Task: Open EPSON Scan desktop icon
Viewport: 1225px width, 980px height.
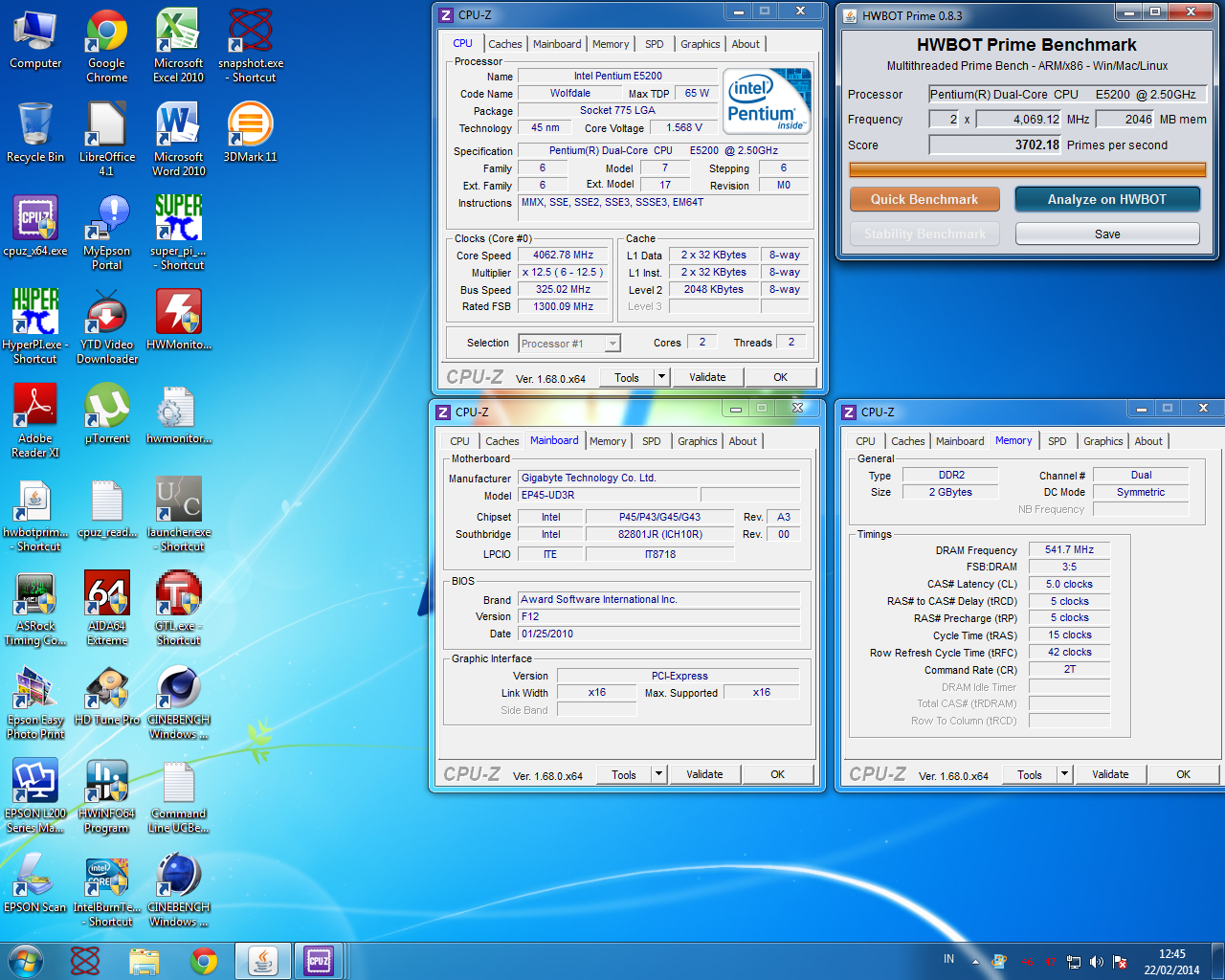Action: pos(35,883)
